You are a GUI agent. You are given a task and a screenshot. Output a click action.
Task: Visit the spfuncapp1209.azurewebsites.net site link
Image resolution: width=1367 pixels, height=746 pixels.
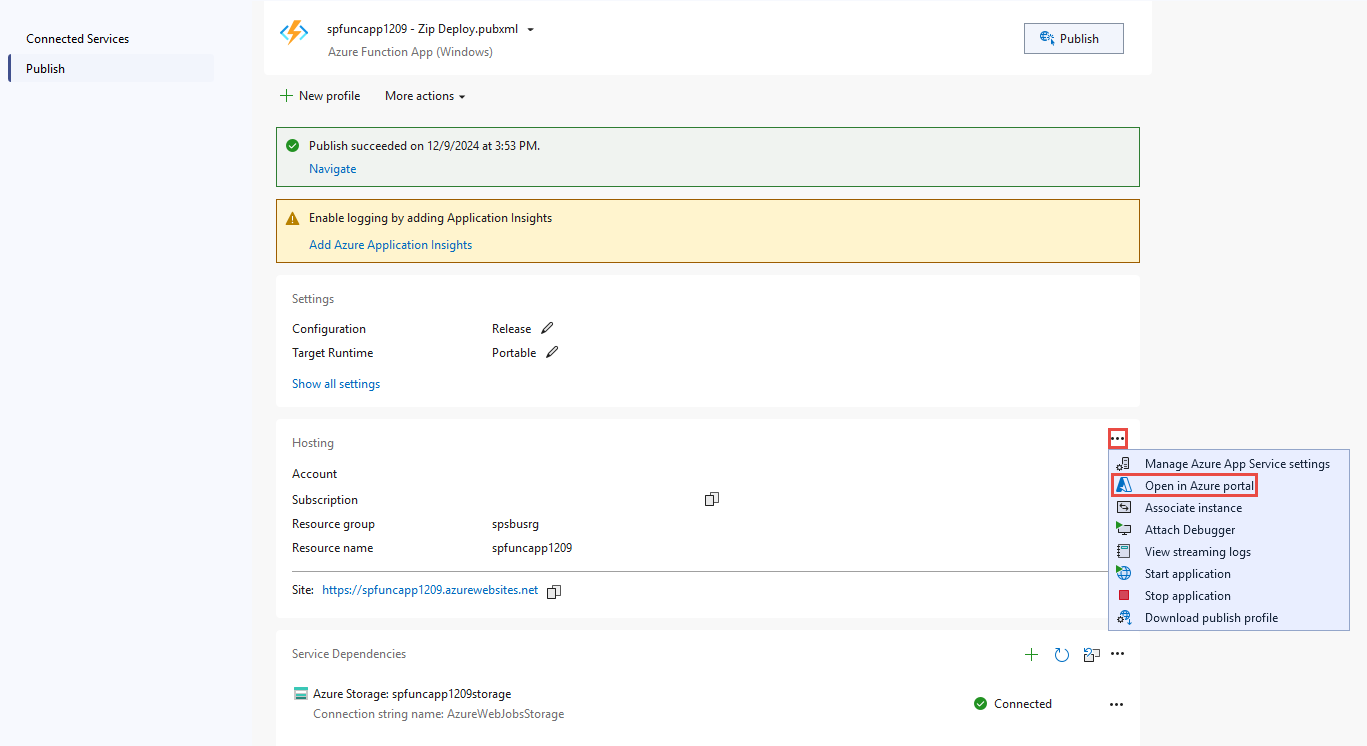click(x=430, y=590)
